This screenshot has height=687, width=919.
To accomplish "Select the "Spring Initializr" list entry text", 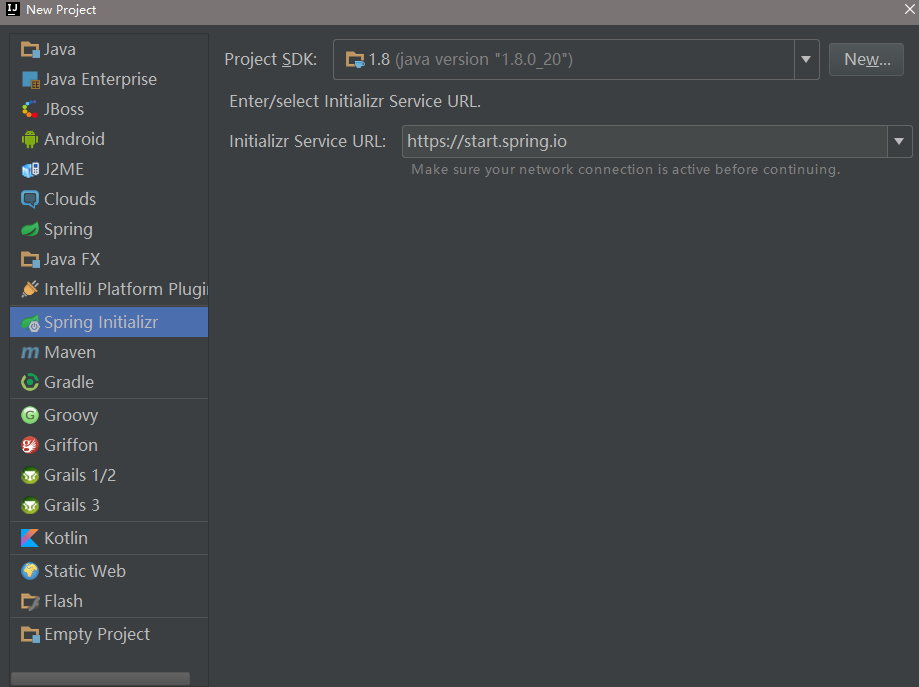I will click(x=101, y=322).
